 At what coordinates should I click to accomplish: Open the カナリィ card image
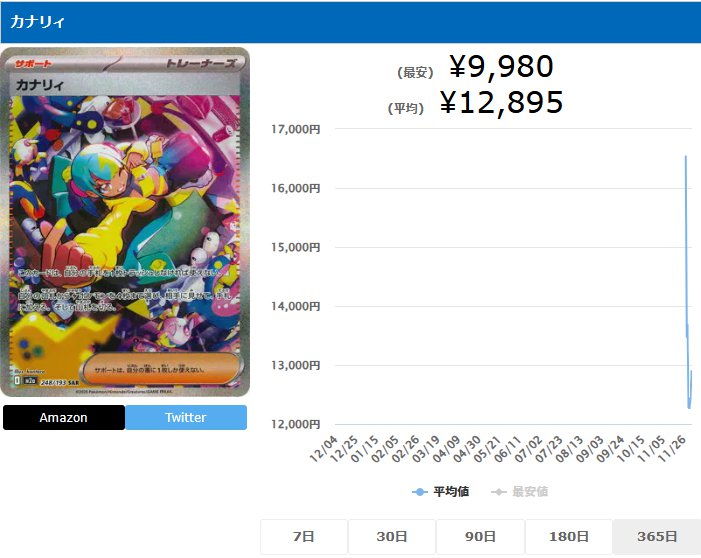click(x=125, y=222)
